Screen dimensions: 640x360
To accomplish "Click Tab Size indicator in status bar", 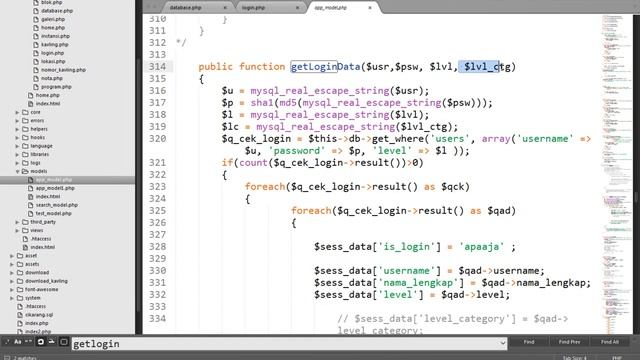I will 574,358.
